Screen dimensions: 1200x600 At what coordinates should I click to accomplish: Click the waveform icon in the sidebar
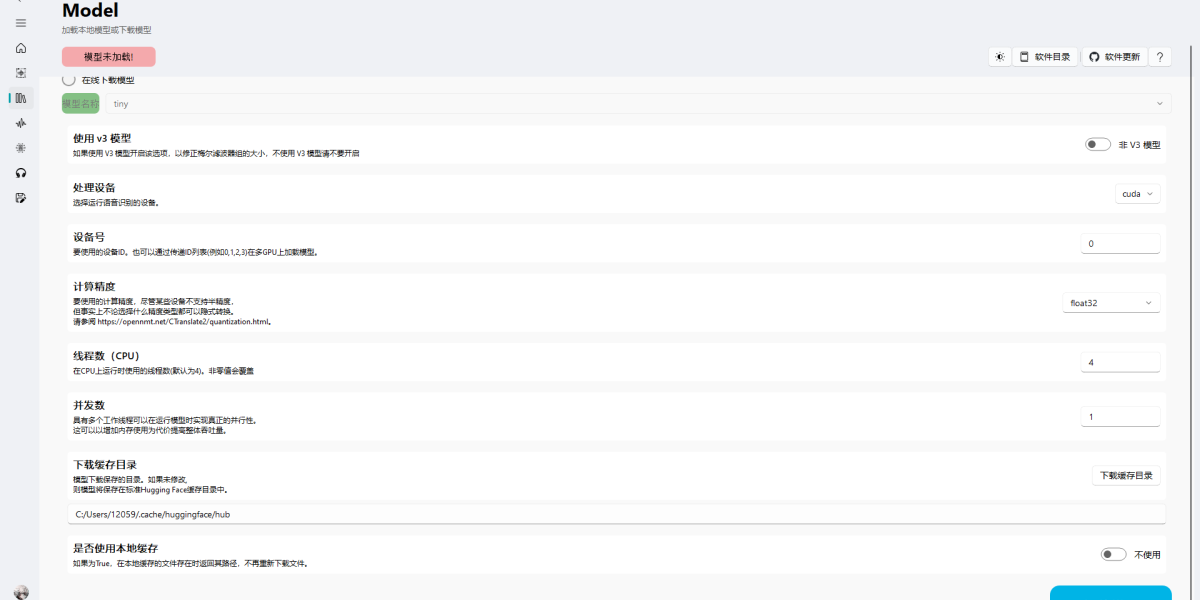21,123
